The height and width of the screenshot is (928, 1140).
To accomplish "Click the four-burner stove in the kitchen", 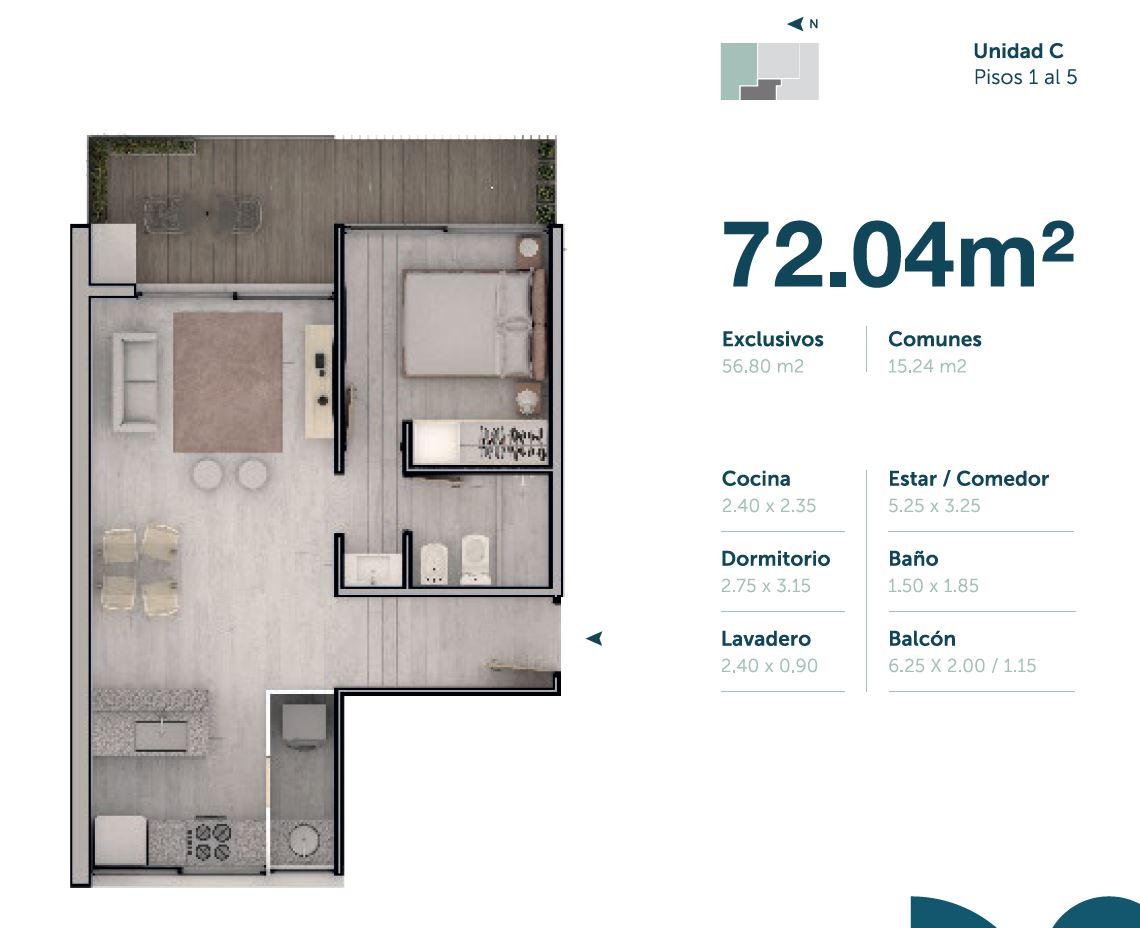I will (213, 841).
